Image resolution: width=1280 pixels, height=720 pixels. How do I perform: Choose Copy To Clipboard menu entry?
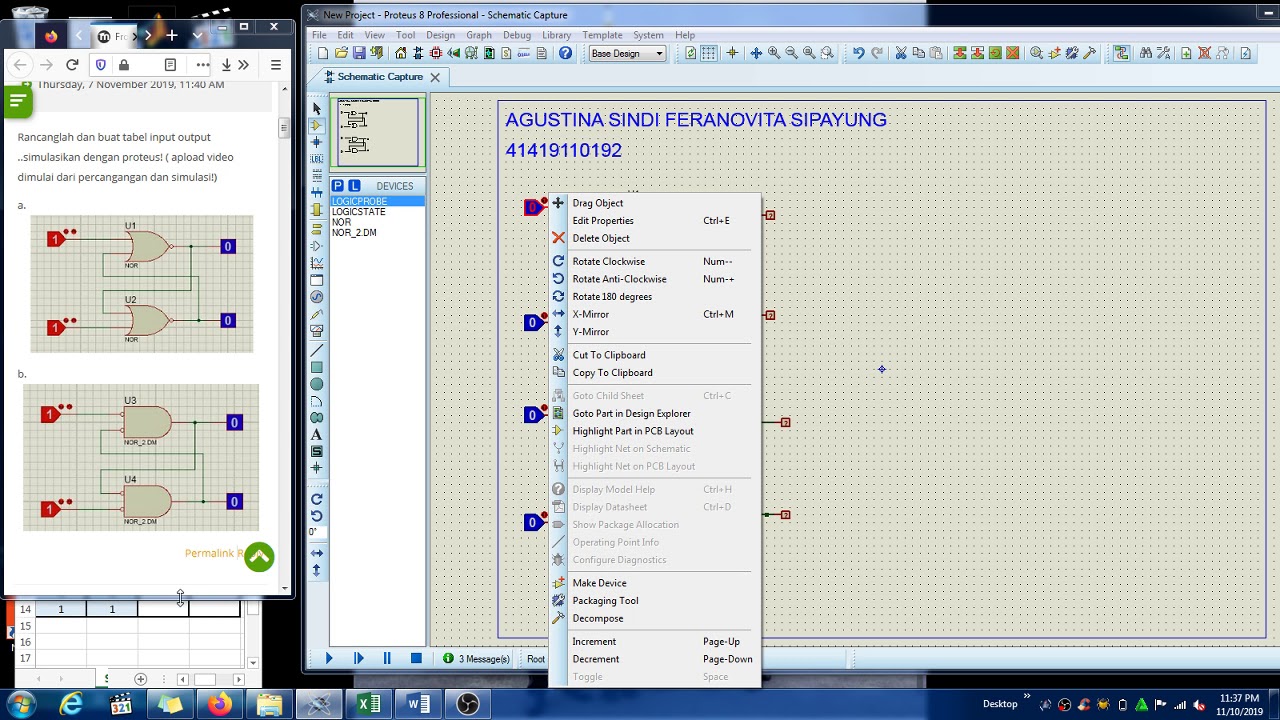(655, 373)
